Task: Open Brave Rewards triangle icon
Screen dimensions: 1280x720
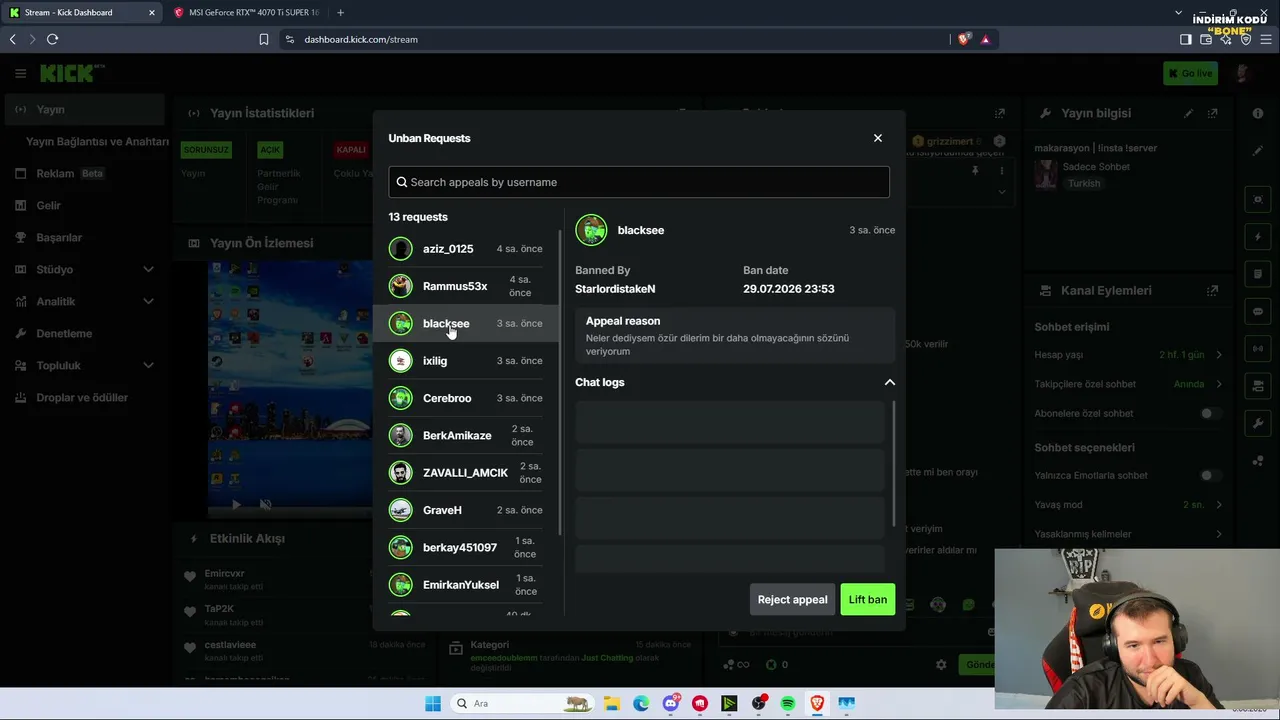Action: click(986, 39)
